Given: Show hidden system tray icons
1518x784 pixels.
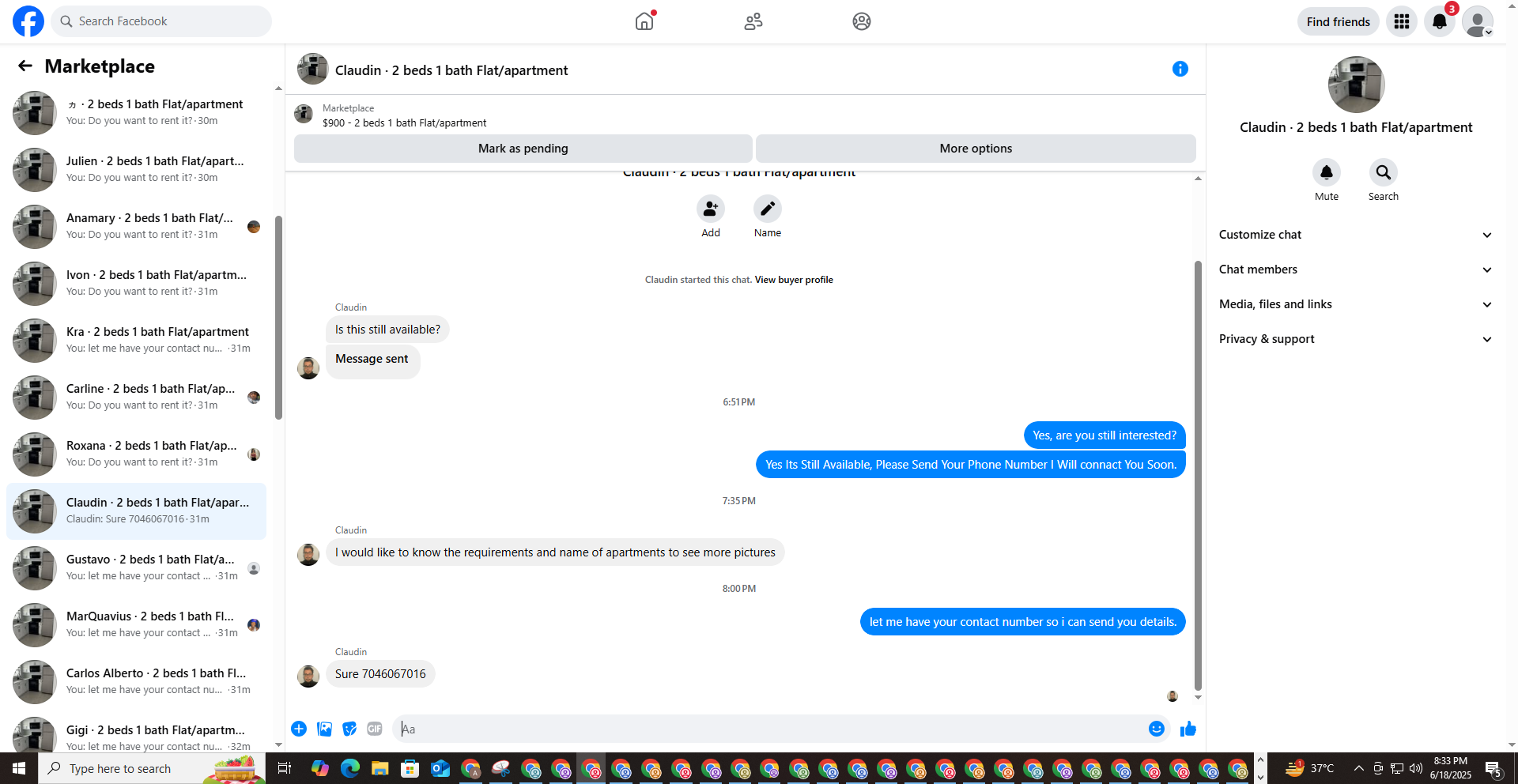Looking at the screenshot, I should 1359,768.
